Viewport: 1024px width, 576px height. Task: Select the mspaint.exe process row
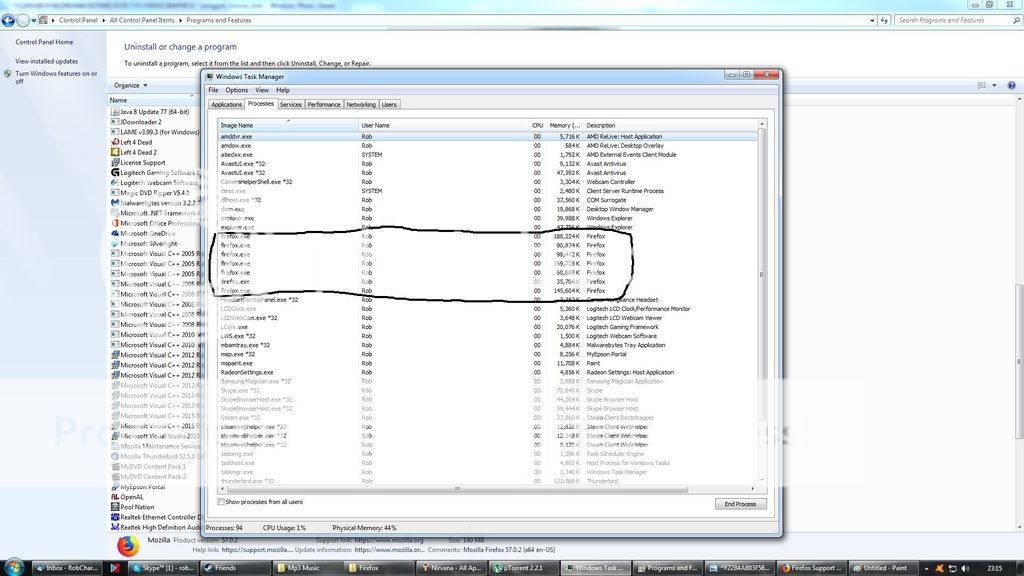pyautogui.click(x=488, y=363)
